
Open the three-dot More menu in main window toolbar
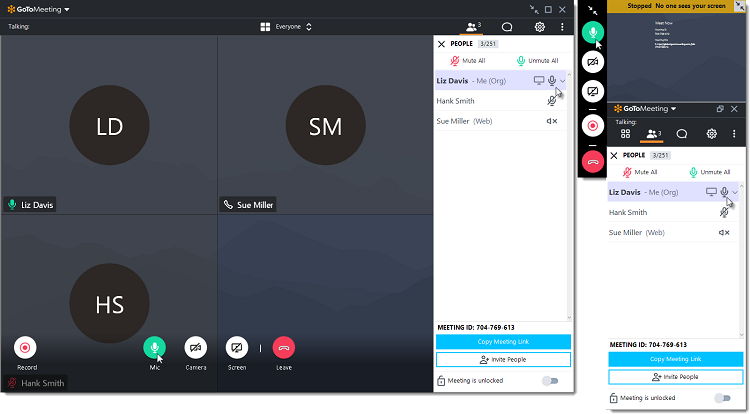coord(562,27)
